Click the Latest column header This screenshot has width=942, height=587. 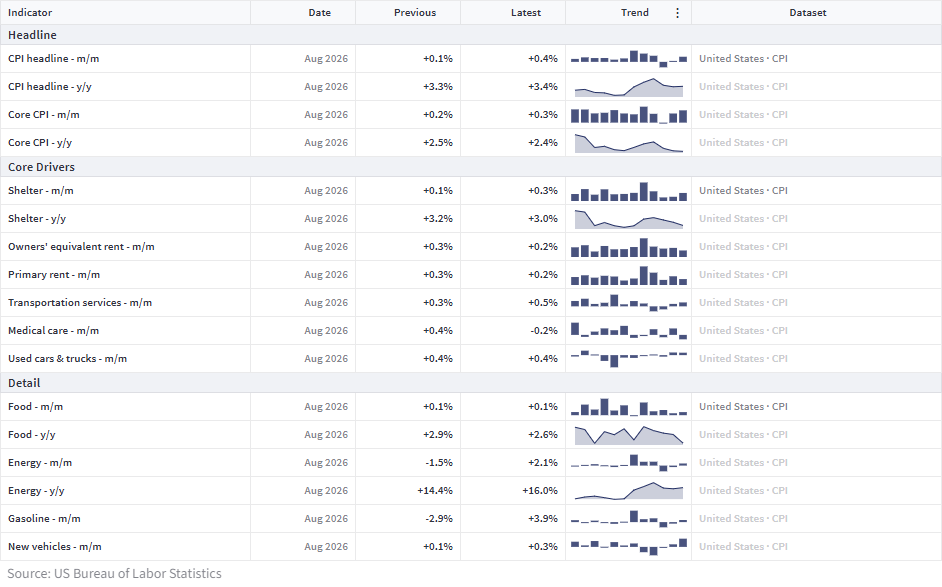(526, 13)
